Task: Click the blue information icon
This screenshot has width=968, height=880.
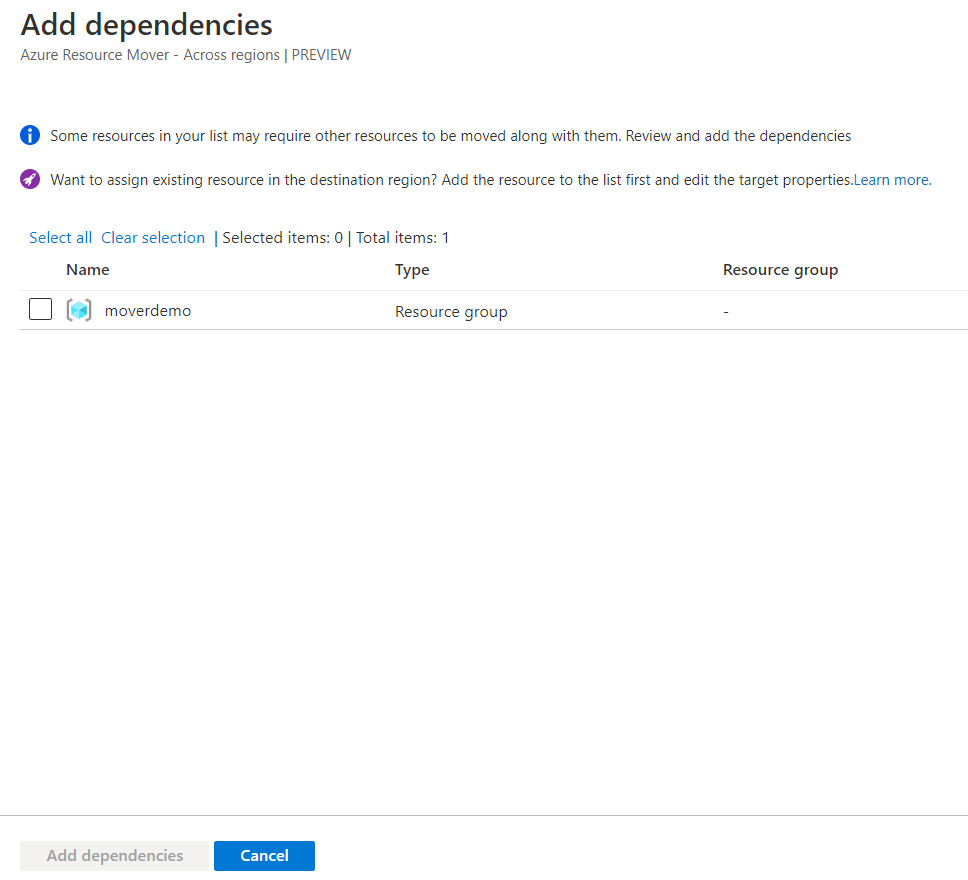Action: 30,135
